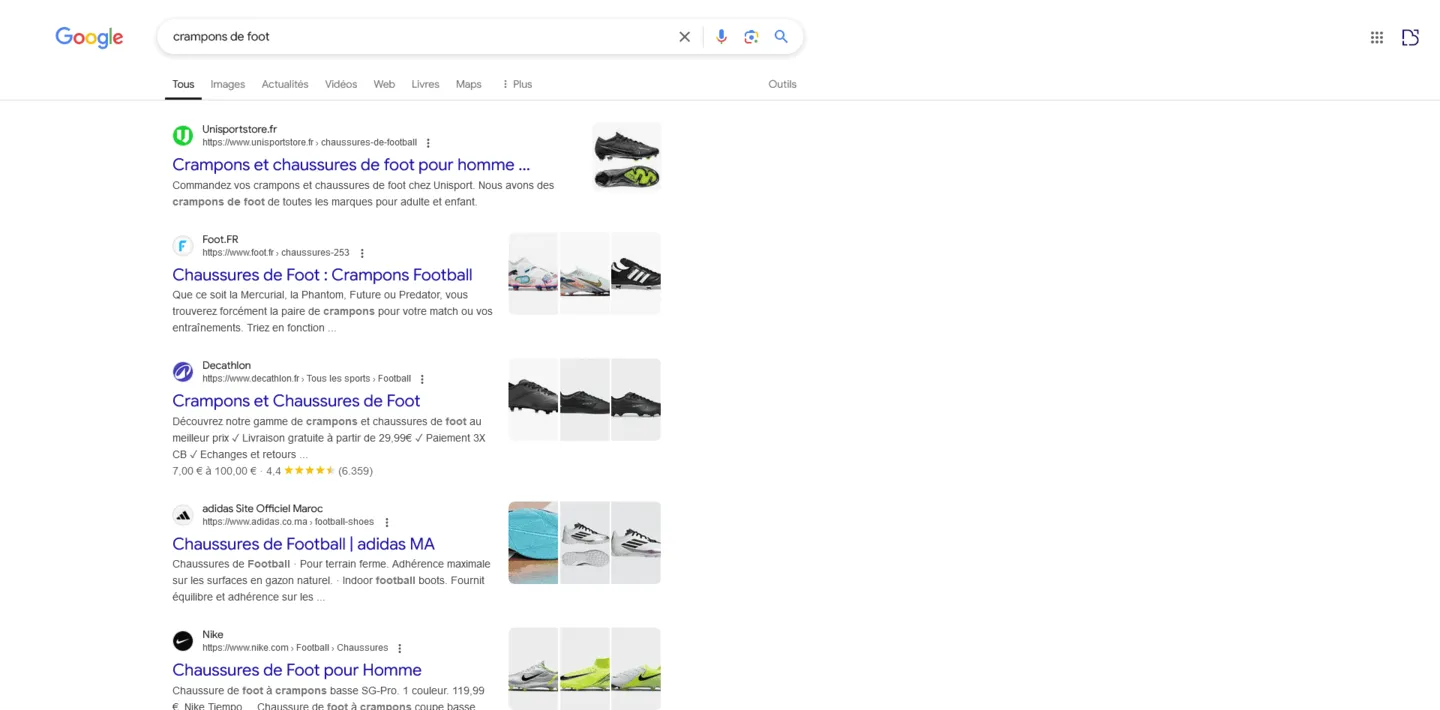Click Decathlon's first black shoe thumbnail
Image resolution: width=1440 pixels, height=710 pixels.
533,400
